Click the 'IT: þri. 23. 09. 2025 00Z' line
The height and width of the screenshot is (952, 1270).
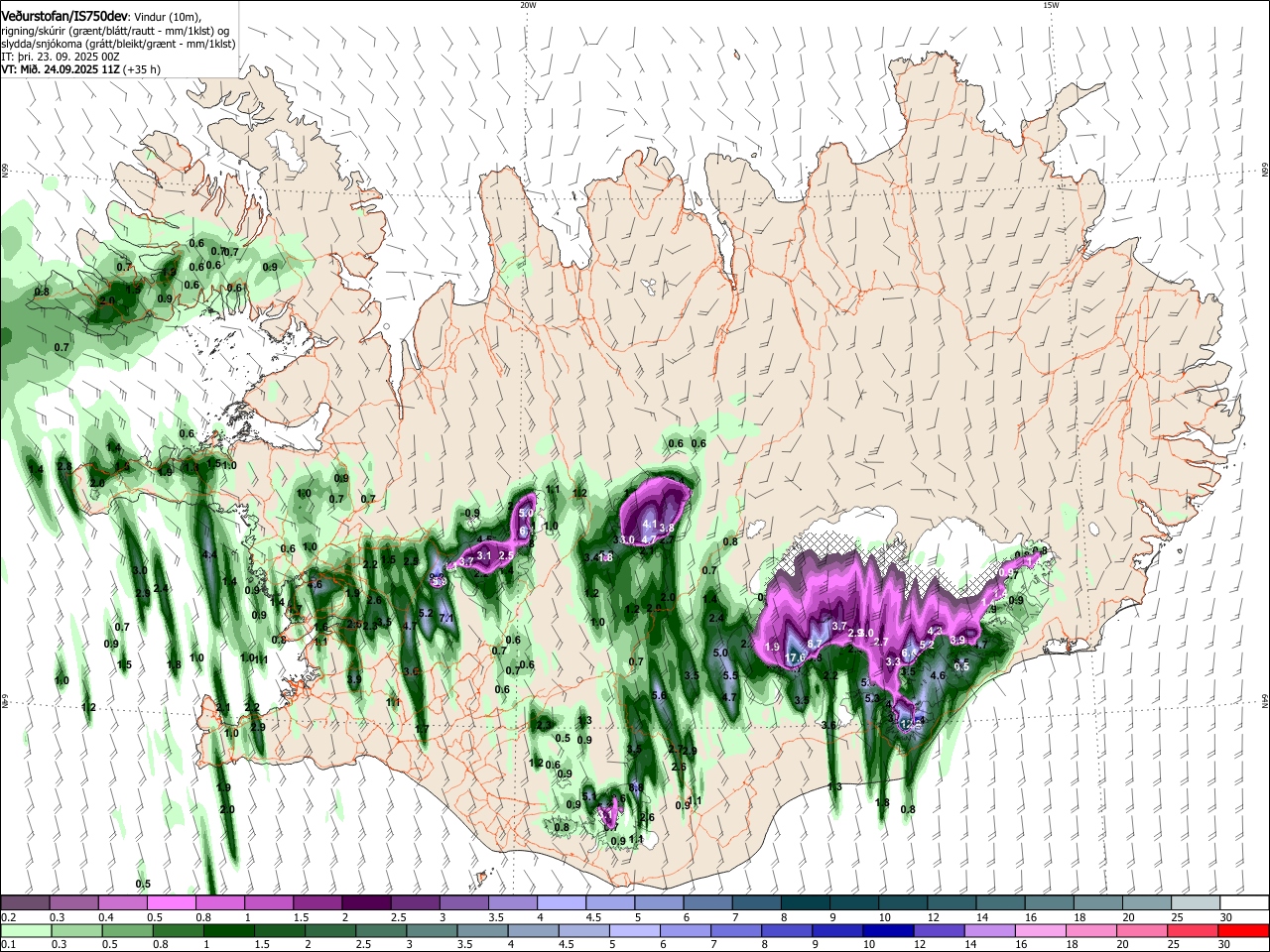pos(61,57)
